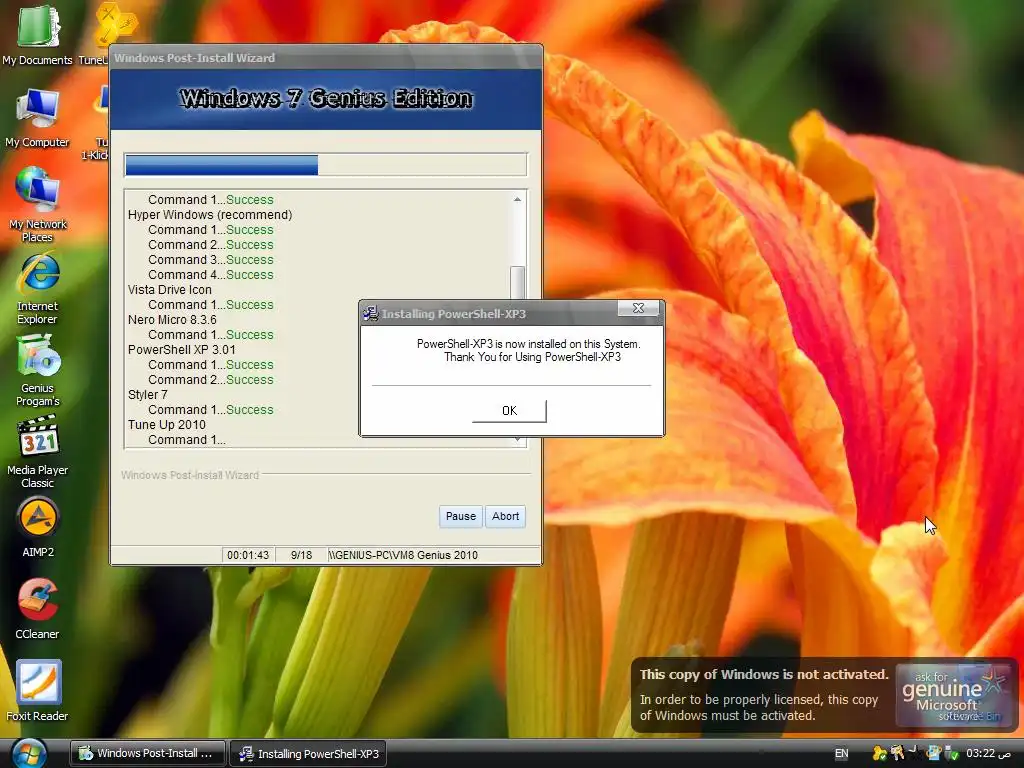Open the My Computer desktop icon

click(x=37, y=118)
